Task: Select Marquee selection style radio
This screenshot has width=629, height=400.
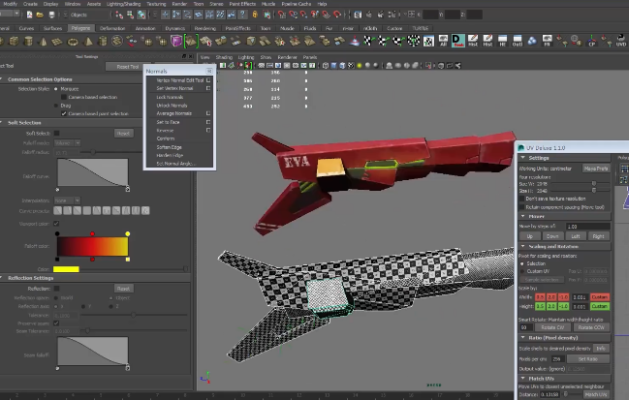Action: tap(56, 89)
